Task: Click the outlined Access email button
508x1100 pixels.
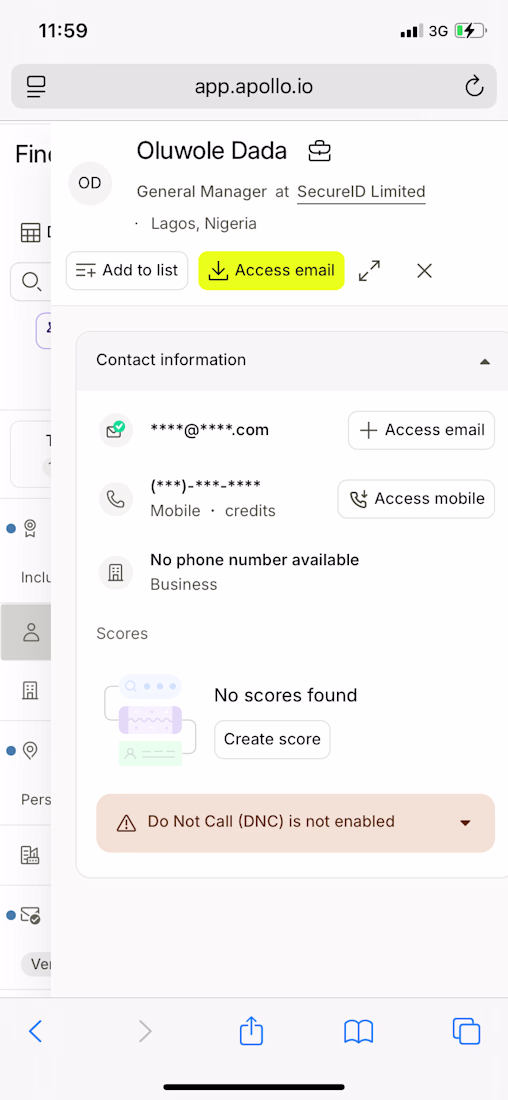Action: click(x=421, y=430)
